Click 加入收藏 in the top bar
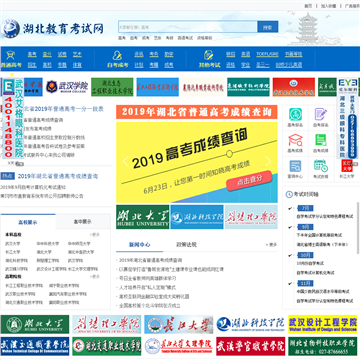 [328, 6]
